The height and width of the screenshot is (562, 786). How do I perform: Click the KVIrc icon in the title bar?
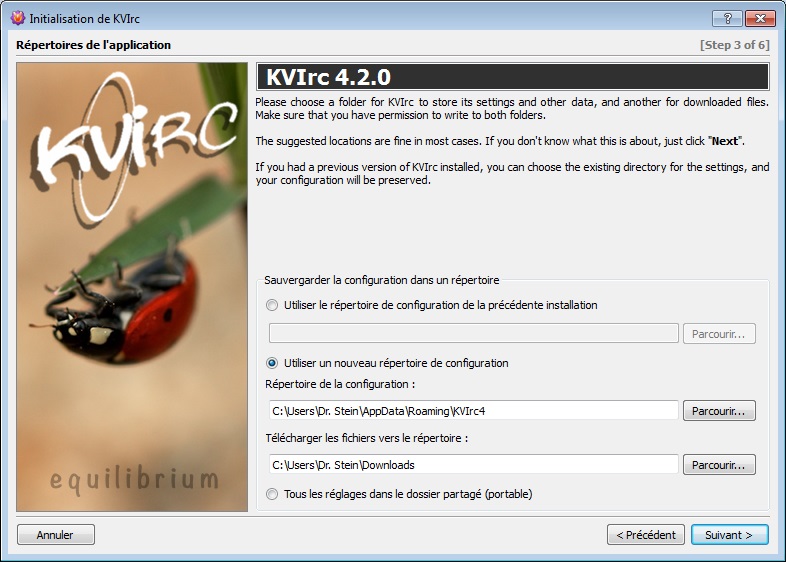[x=16, y=18]
